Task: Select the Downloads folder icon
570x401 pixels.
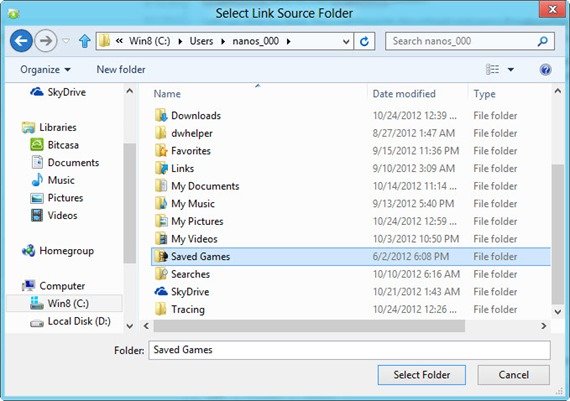Action: [x=161, y=115]
